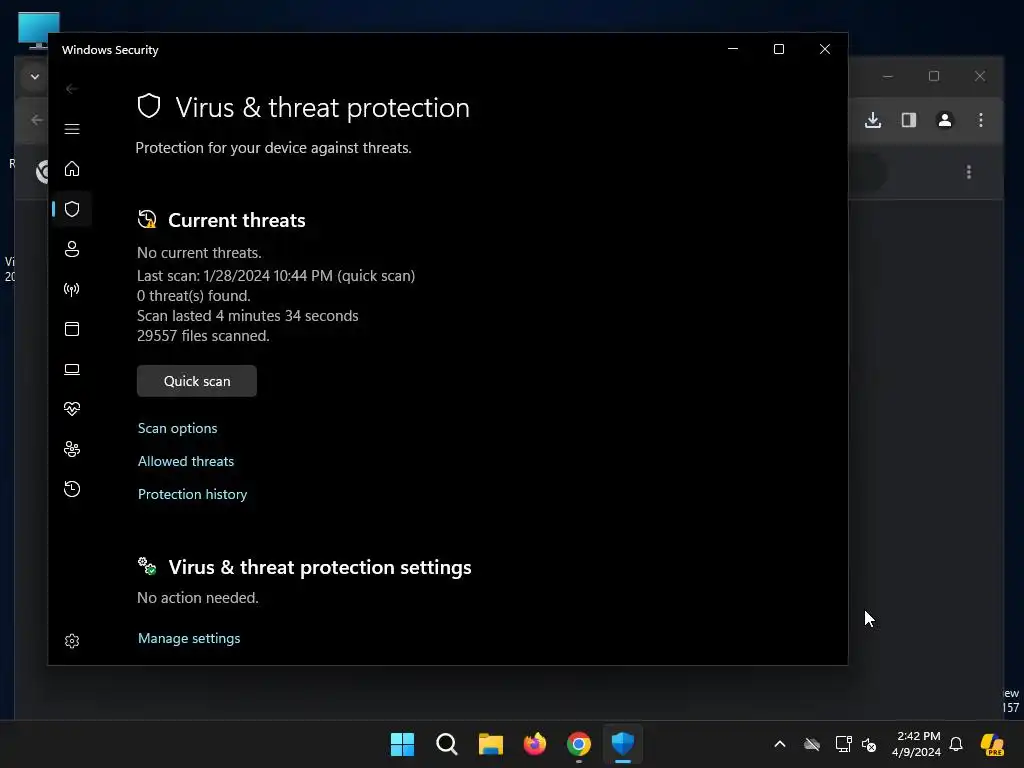The width and height of the screenshot is (1024, 768).
Task: Click the browser back arrow behind Windows Security
Action: click(x=37, y=120)
